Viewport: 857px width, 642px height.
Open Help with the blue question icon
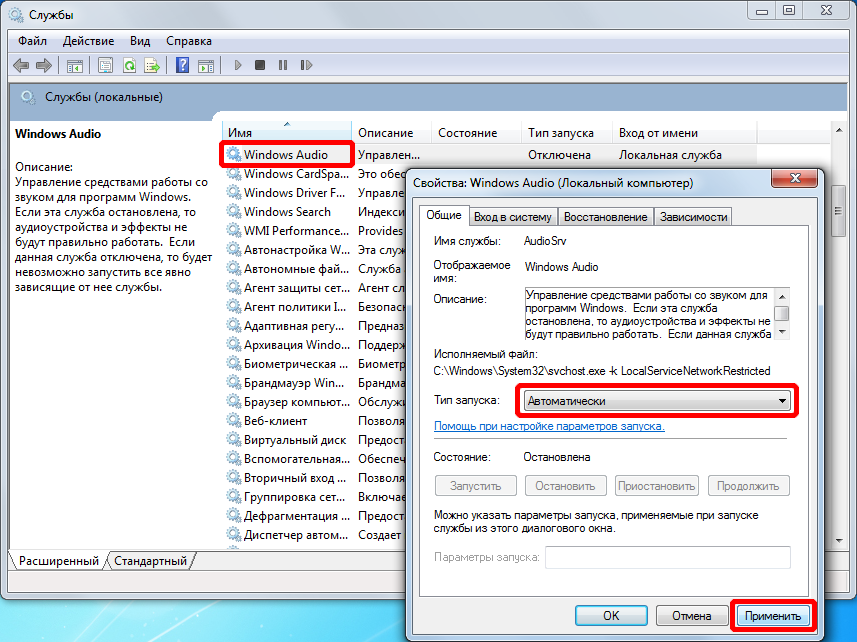pos(183,65)
